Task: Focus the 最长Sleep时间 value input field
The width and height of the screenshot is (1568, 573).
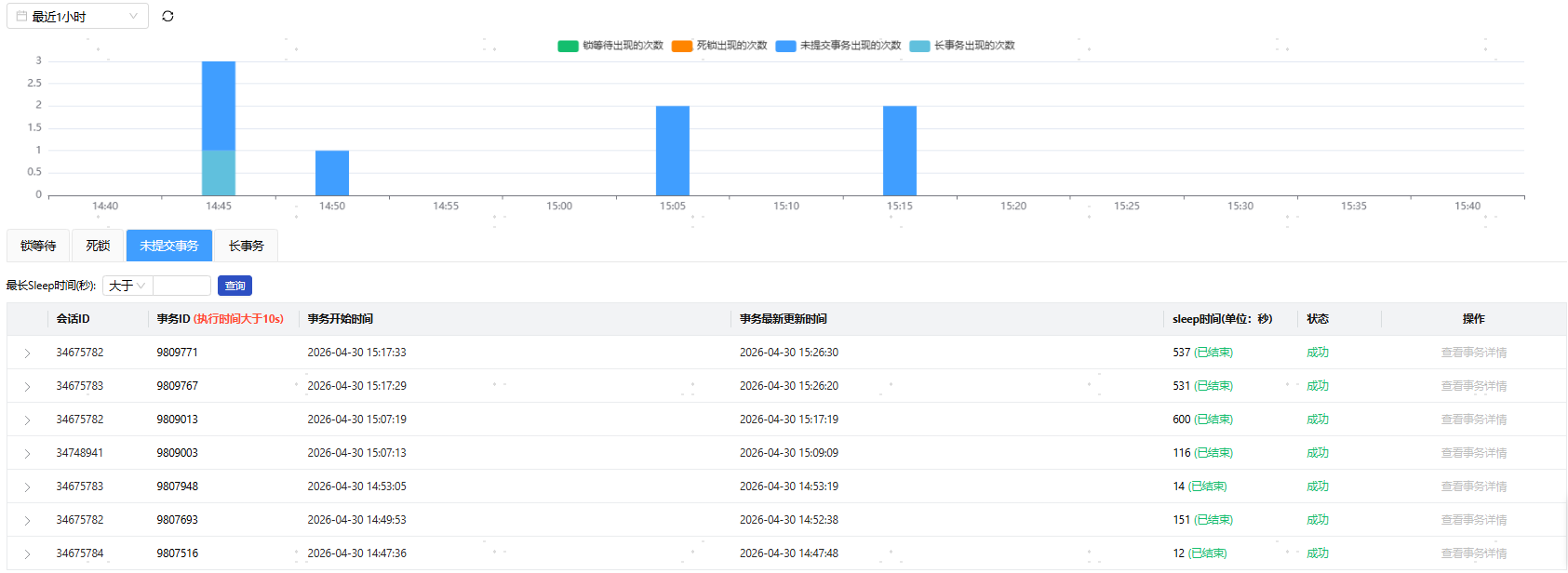Action: click(181, 286)
